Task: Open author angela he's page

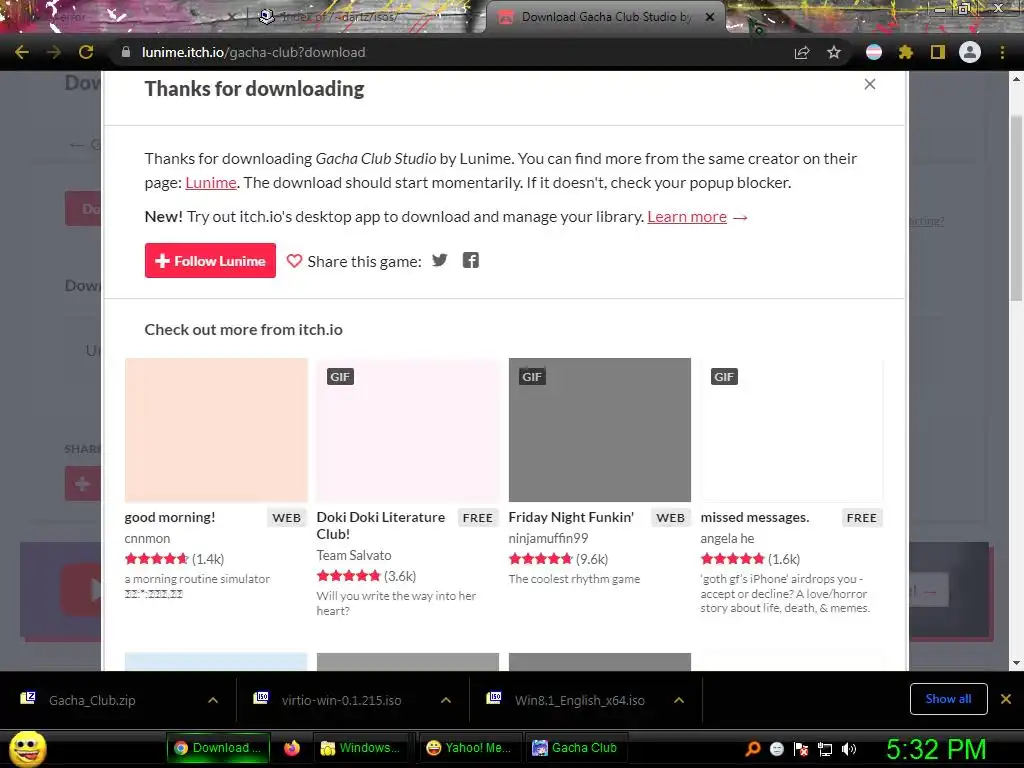Action: (728, 538)
